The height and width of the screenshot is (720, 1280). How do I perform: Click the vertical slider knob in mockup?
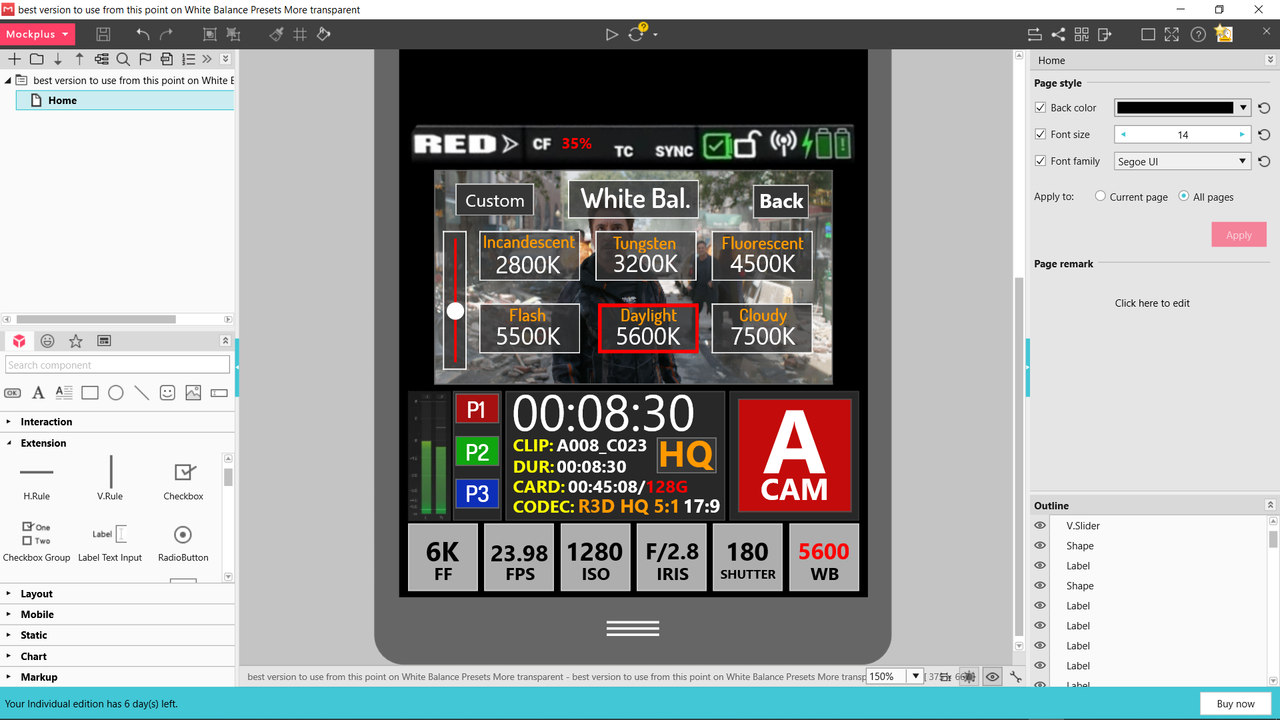(x=456, y=311)
